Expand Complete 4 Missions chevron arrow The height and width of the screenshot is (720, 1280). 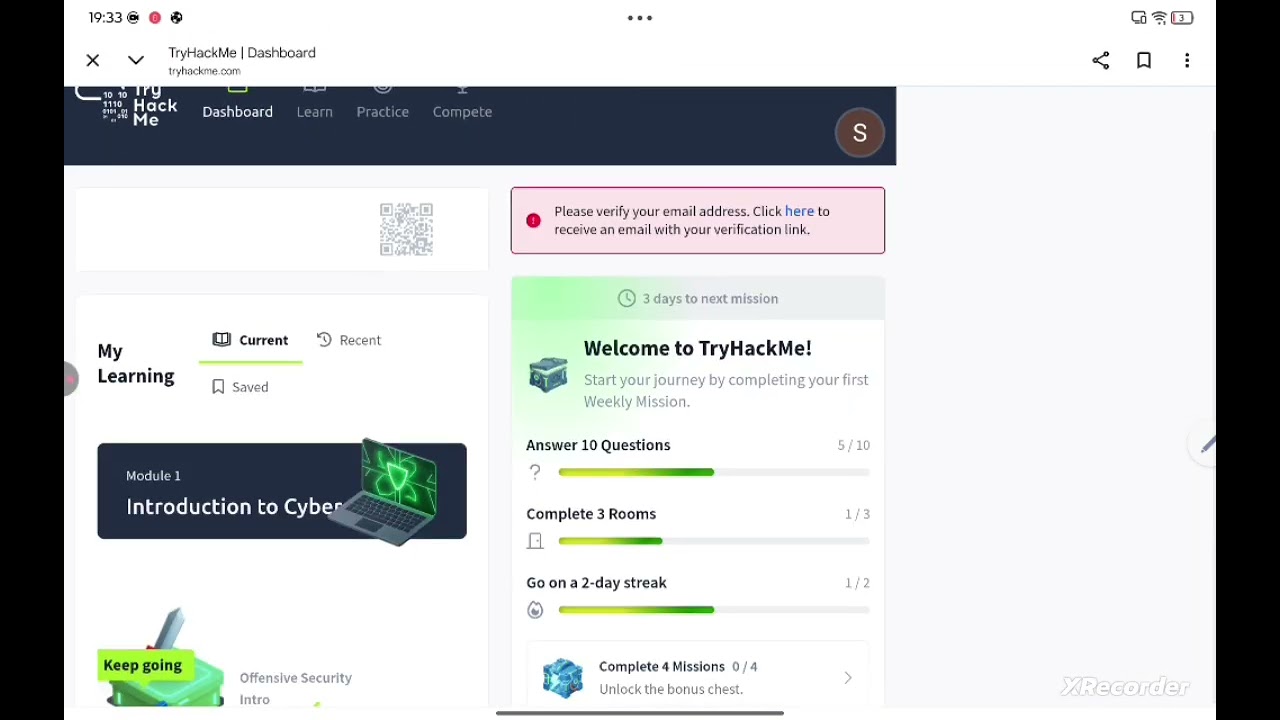tap(848, 678)
